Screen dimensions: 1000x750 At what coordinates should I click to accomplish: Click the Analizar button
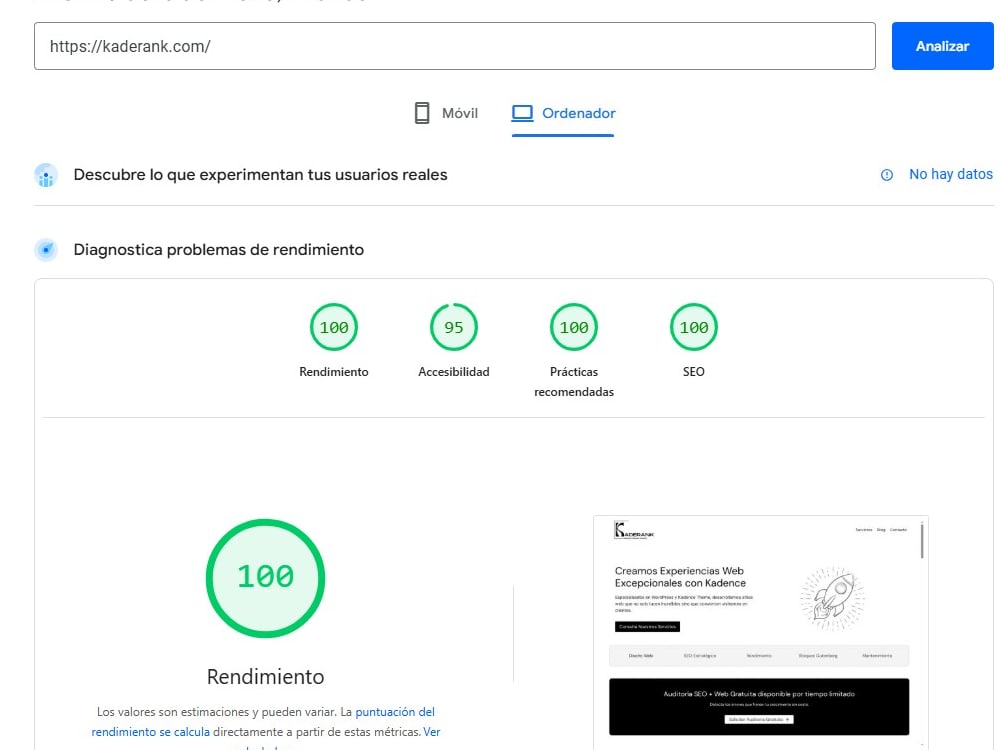click(942, 46)
